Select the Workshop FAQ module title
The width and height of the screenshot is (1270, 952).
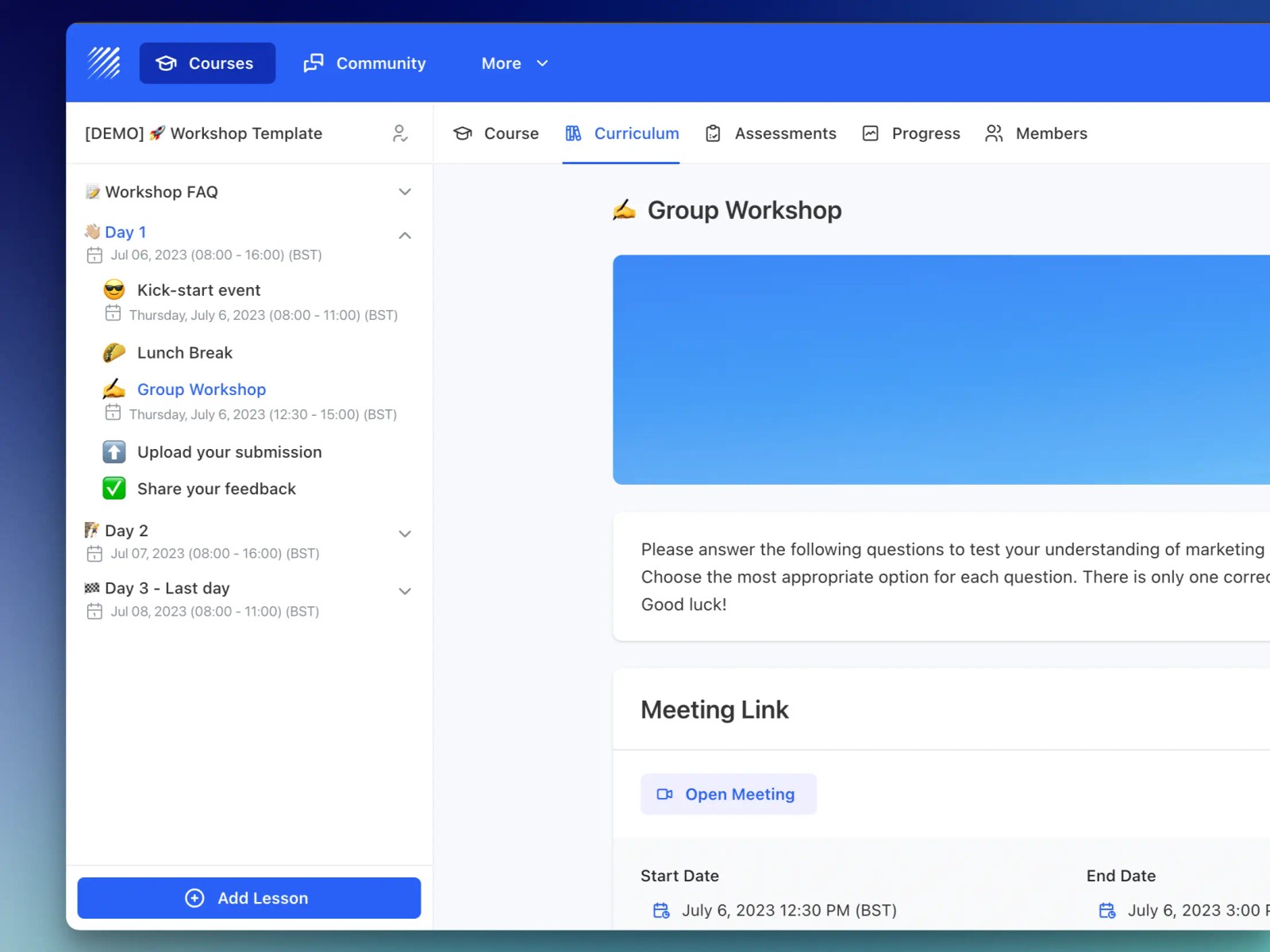click(x=161, y=192)
